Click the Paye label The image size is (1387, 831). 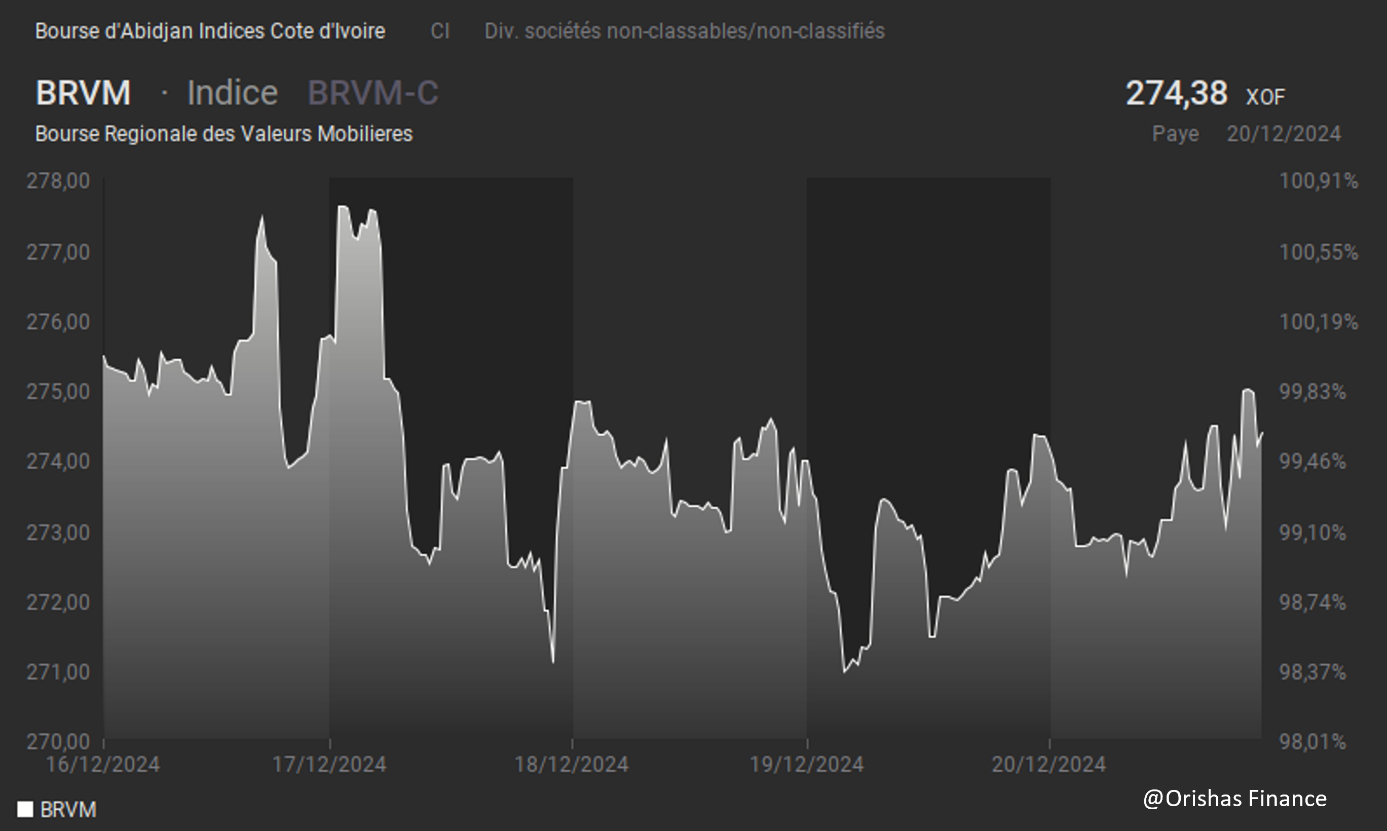(1175, 134)
